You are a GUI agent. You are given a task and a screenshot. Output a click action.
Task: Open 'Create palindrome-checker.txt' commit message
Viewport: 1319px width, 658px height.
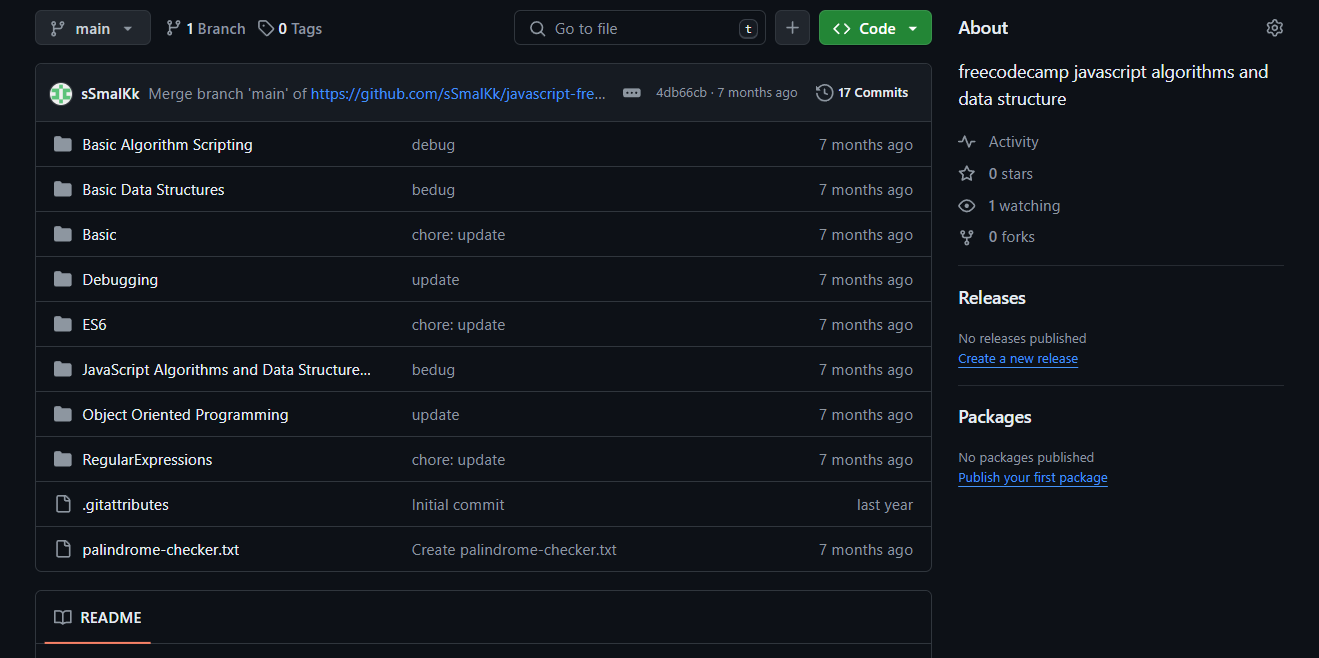514,550
